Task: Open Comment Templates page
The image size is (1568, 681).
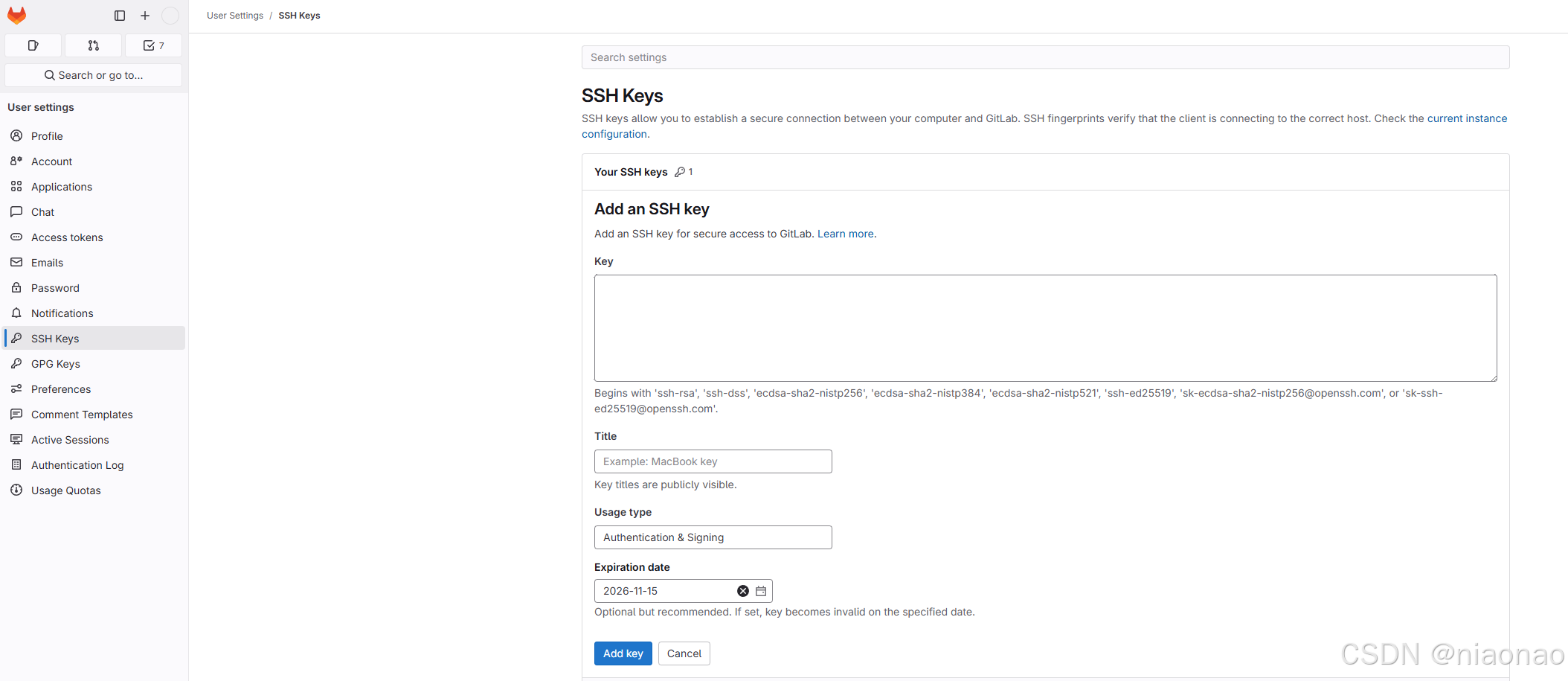Action: (x=94, y=415)
